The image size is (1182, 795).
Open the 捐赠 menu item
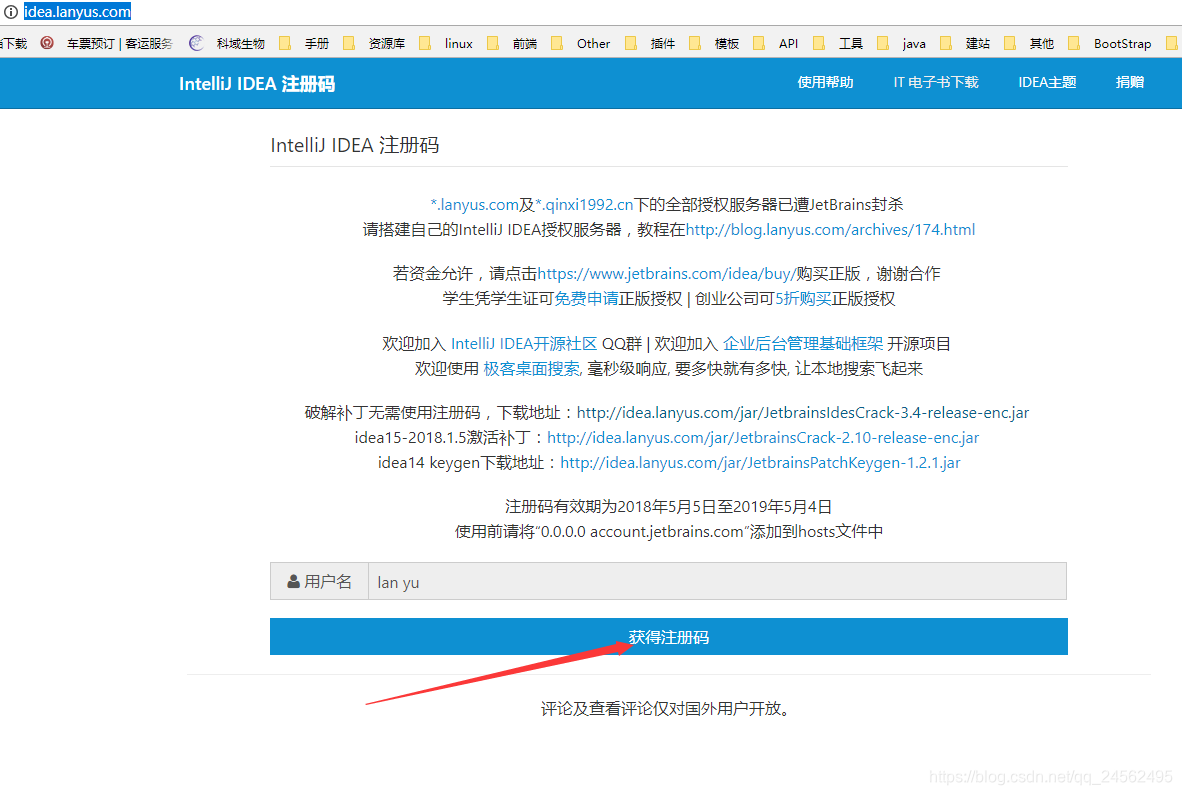coord(1129,82)
